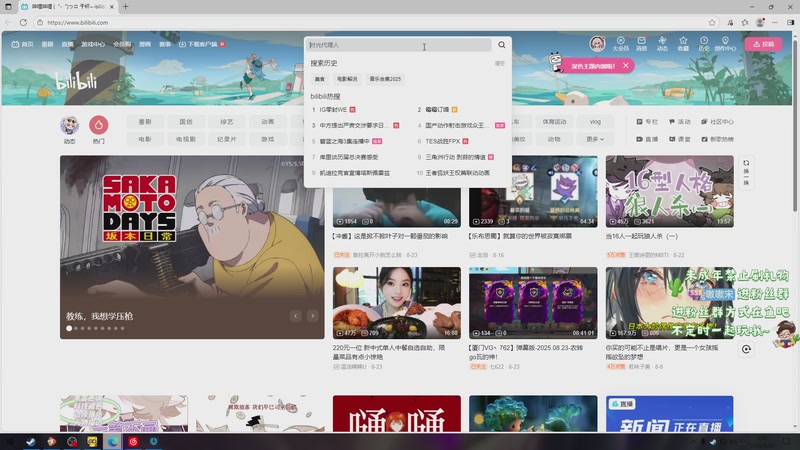This screenshot has height=450, width=800.
Task: Open 创作中心 lightbulb icon
Action: (725, 43)
